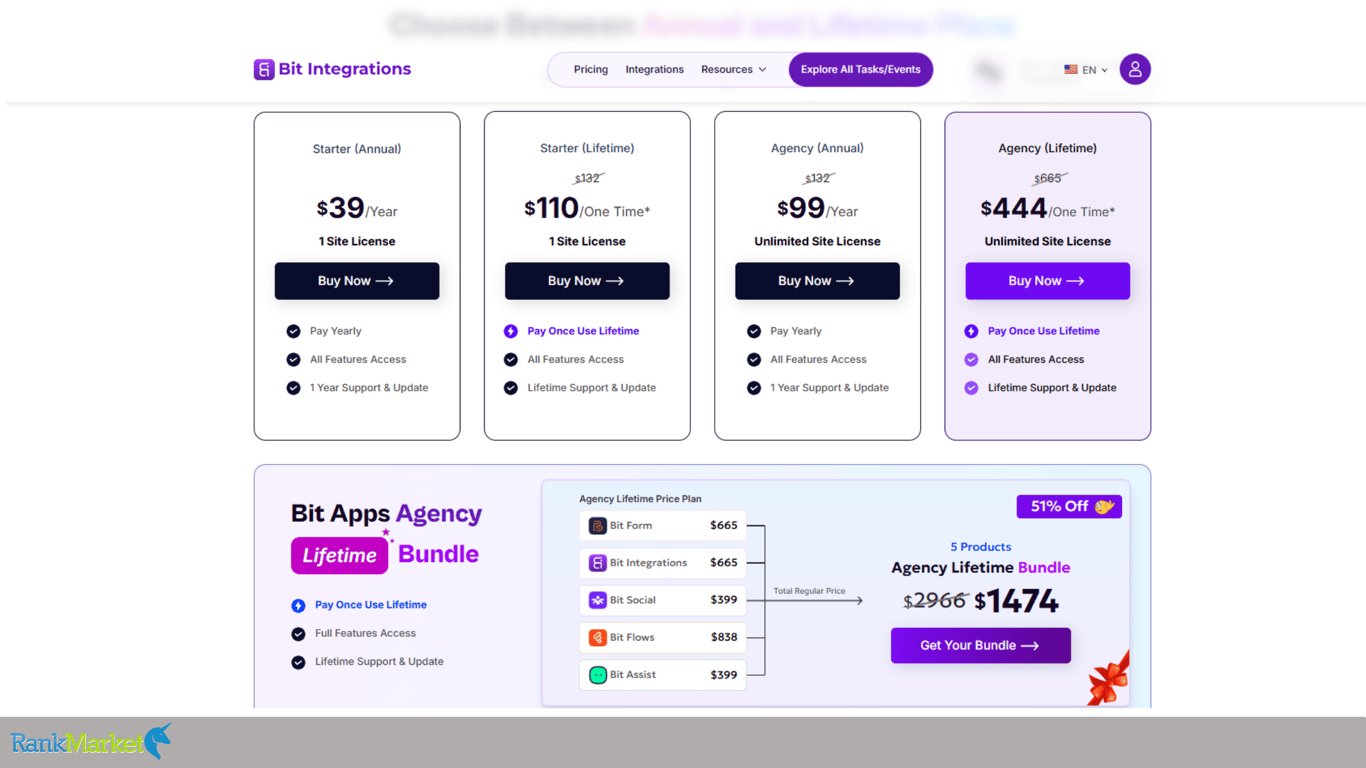The image size is (1366, 768).
Task: Click 1 Year Support checkmark in Starter (Annual)
Action: coord(293,388)
